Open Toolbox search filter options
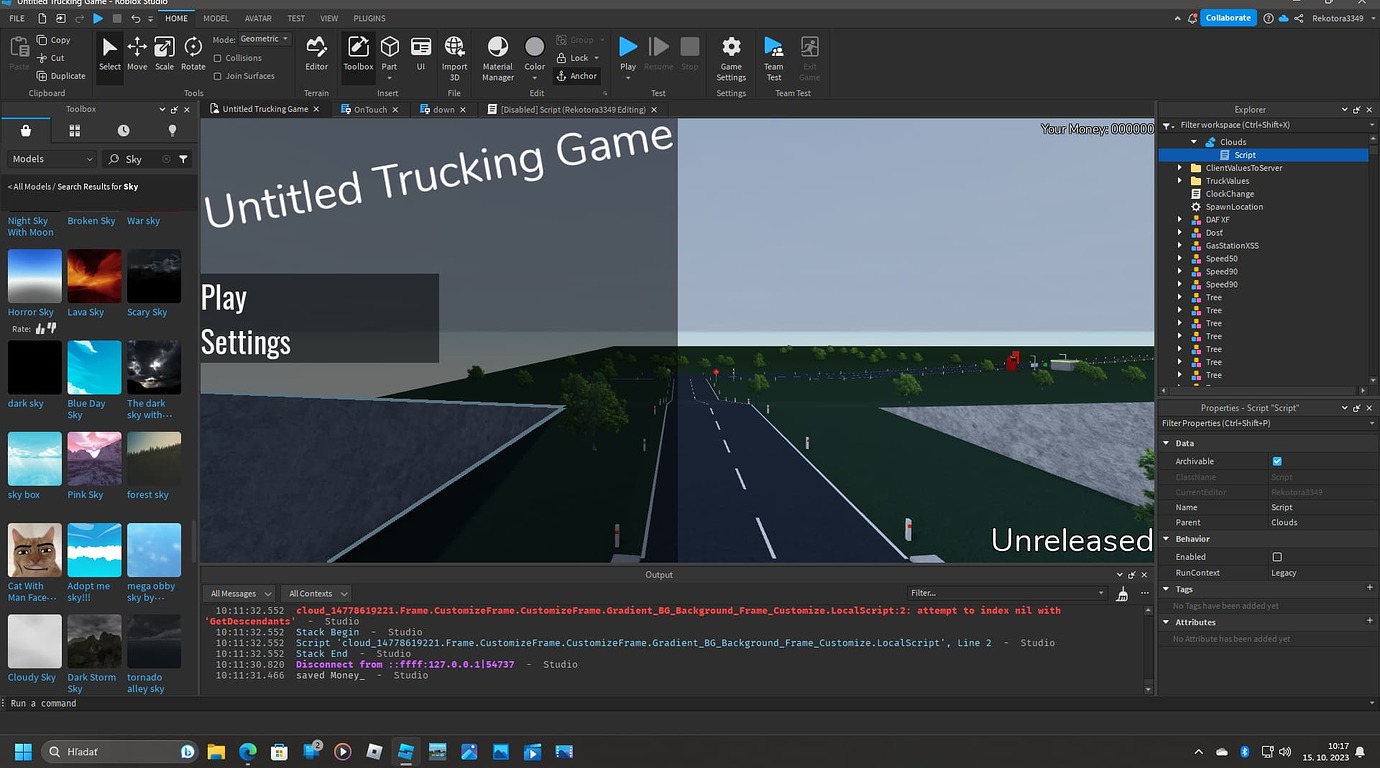 coord(183,159)
